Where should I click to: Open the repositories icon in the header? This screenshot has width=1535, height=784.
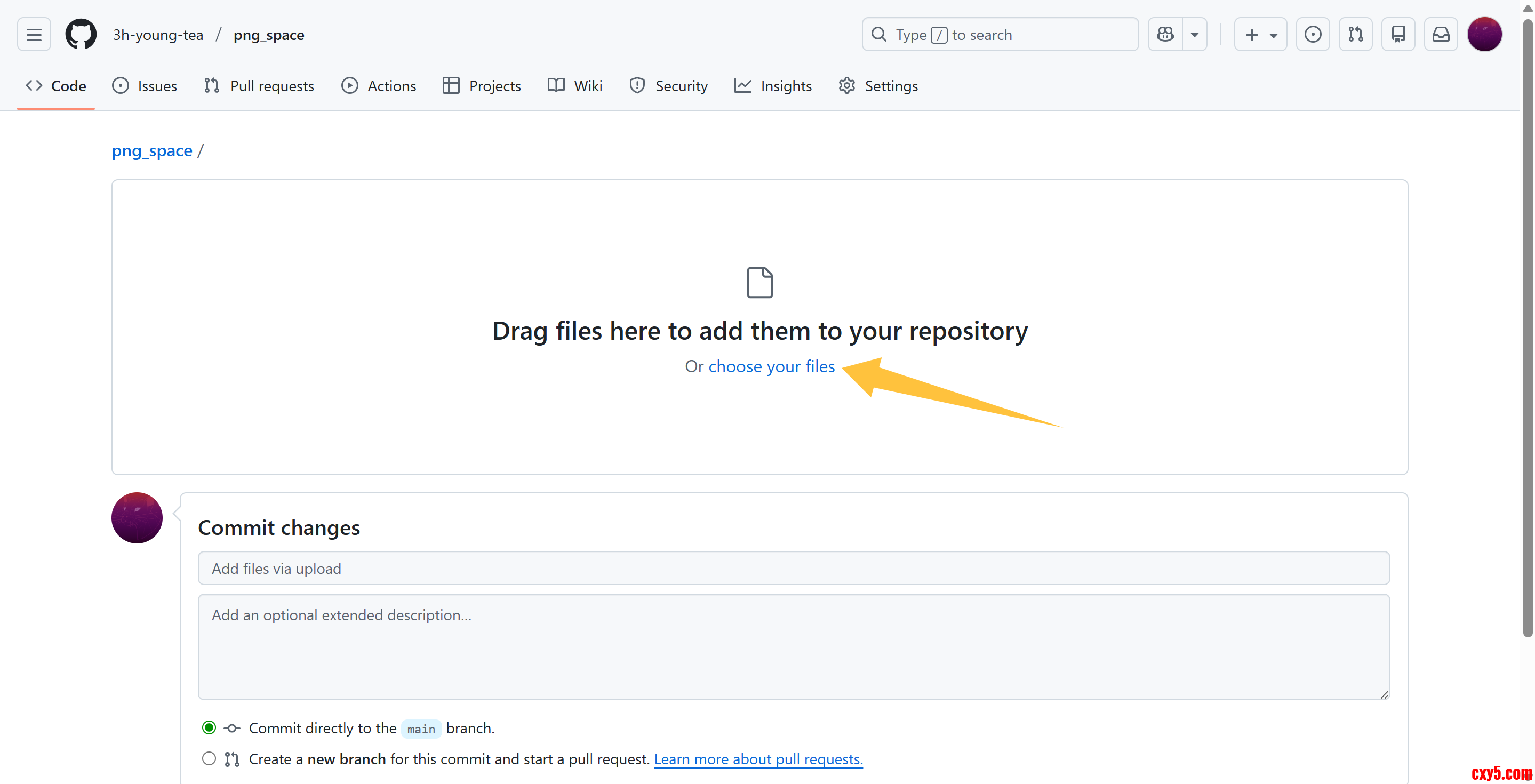(1398, 35)
